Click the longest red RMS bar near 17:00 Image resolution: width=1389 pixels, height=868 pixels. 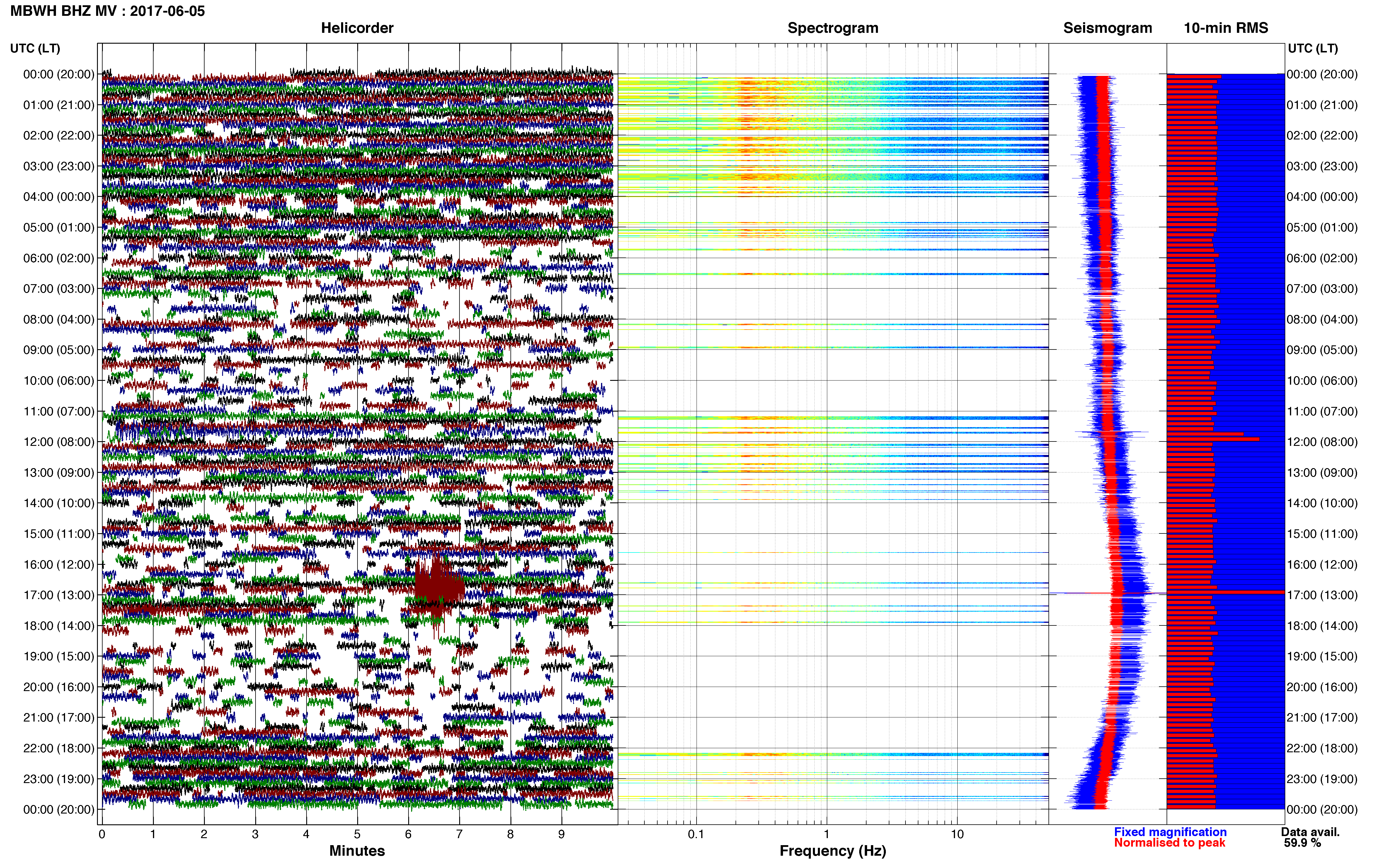tap(1225, 592)
